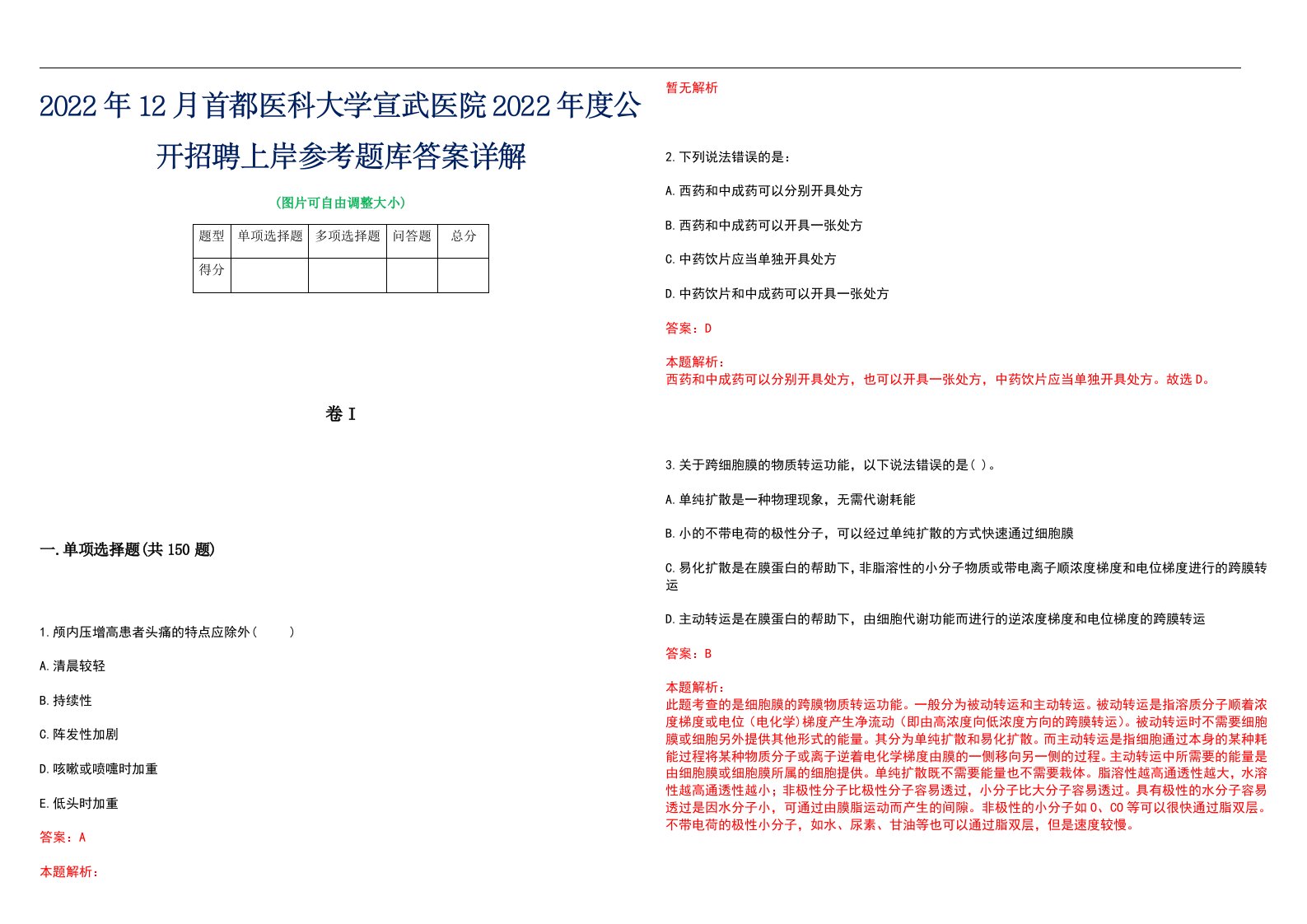The height and width of the screenshot is (924, 1307).
Task: Click question 1 '颅内压增高患者头痛的特点应除外'
Action: 167,632
